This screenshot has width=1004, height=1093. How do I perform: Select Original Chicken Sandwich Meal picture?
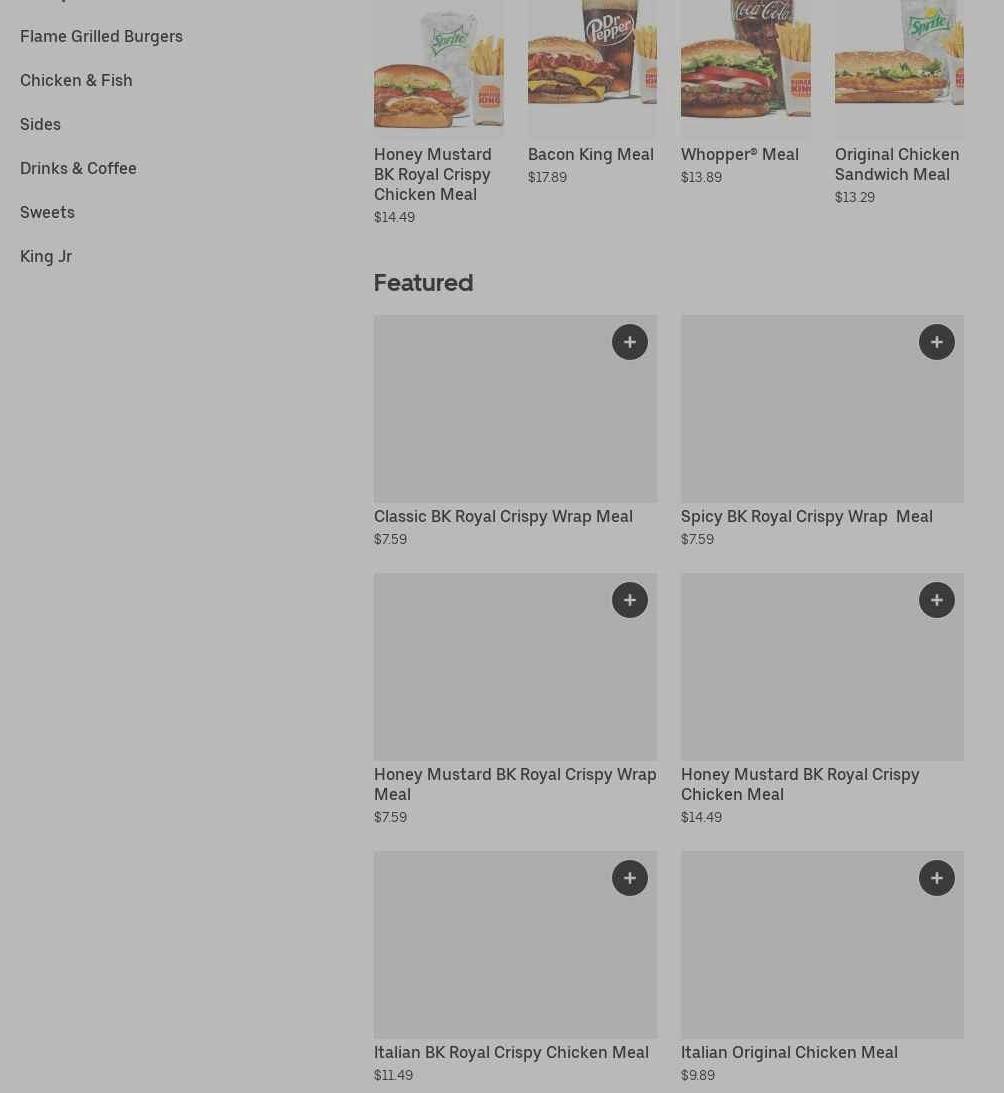[x=899, y=67]
